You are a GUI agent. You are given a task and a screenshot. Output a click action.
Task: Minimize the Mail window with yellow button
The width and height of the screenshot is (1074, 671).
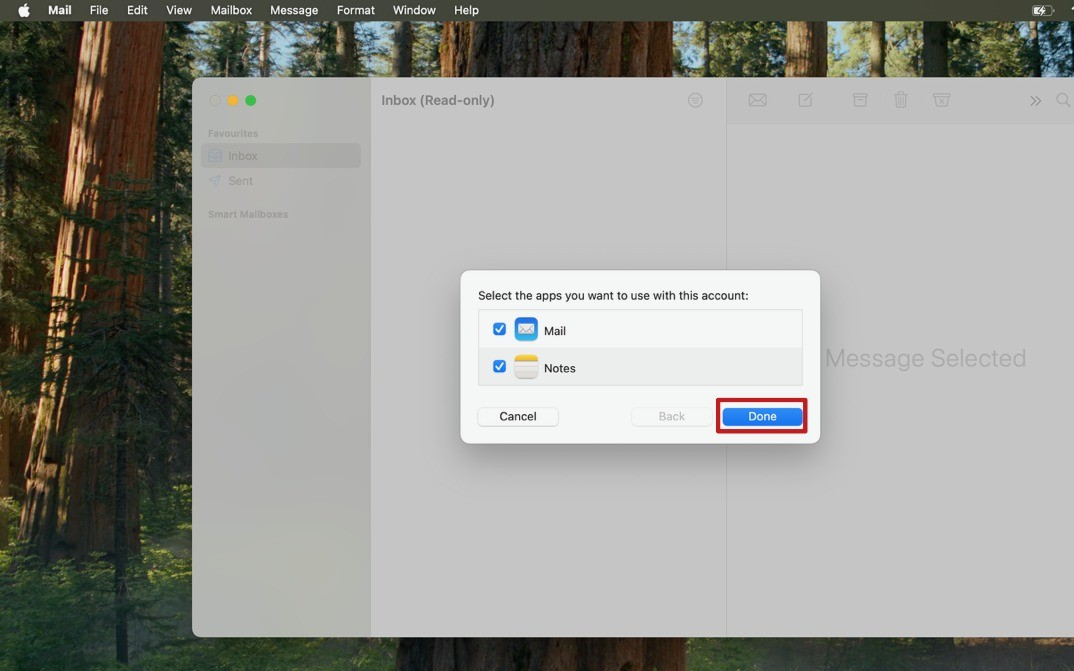coord(233,101)
